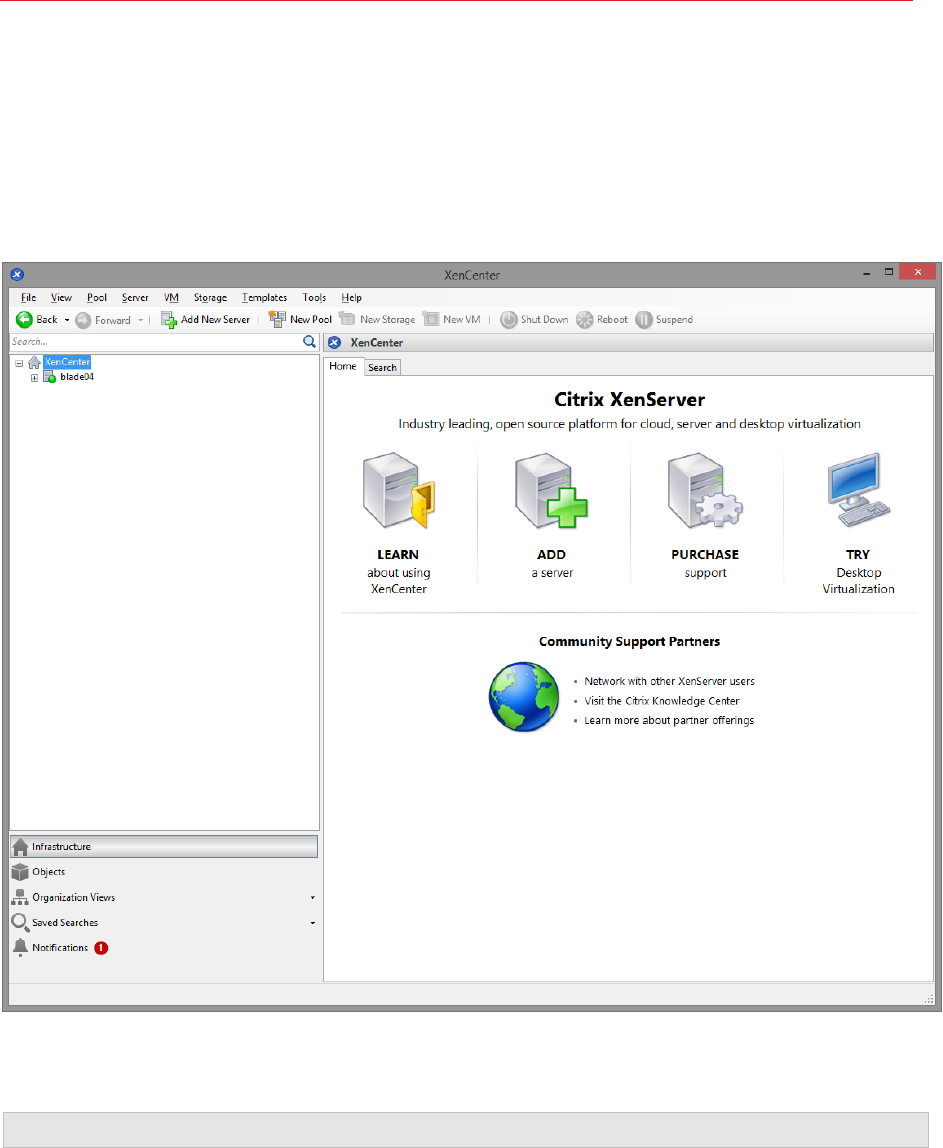The image size is (943, 1148).
Task: Click the Saved Searches magnifier icon
Action: [20, 922]
